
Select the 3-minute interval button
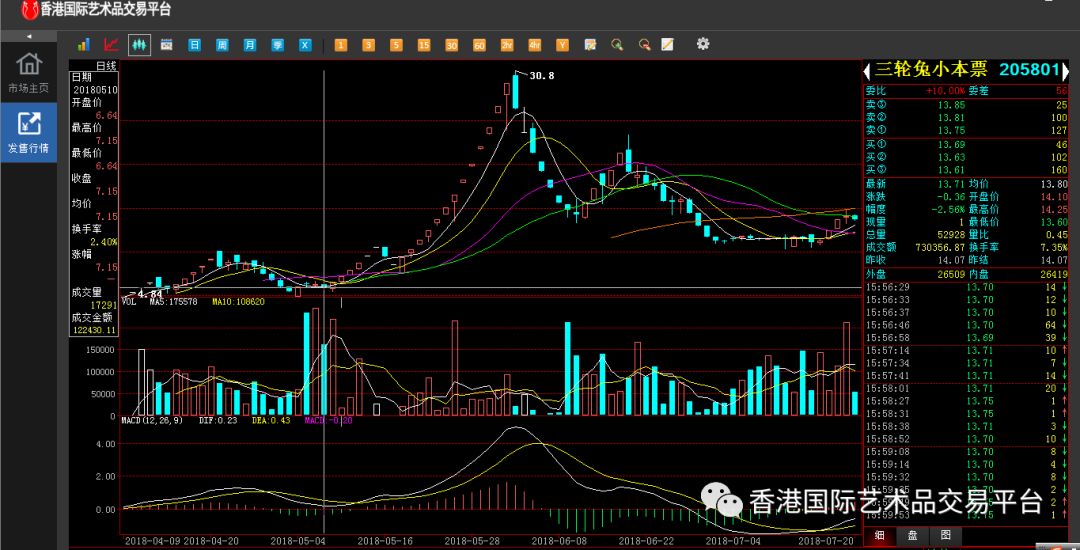pos(368,45)
